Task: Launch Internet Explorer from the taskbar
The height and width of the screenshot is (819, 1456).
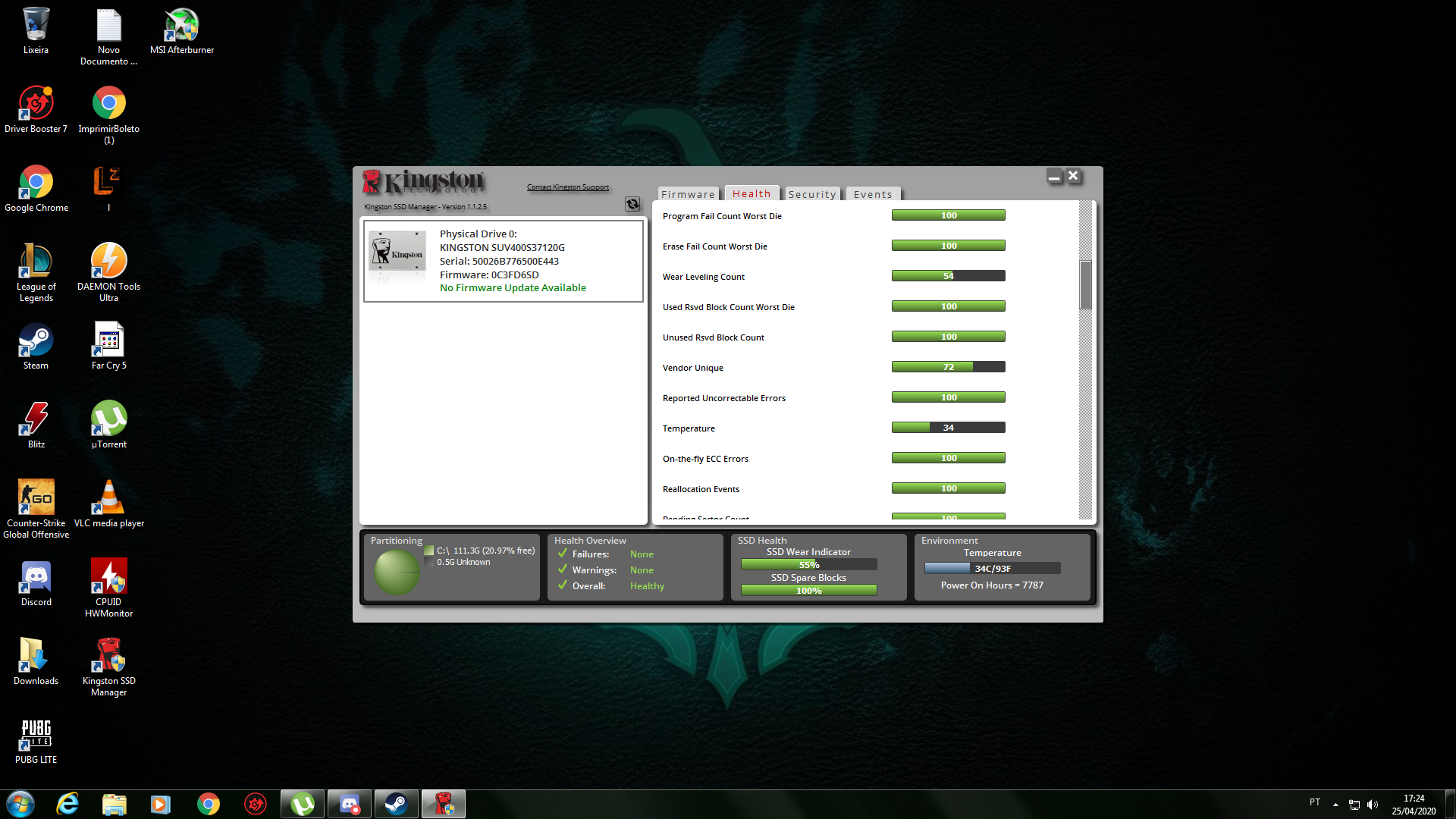Action: (67, 804)
